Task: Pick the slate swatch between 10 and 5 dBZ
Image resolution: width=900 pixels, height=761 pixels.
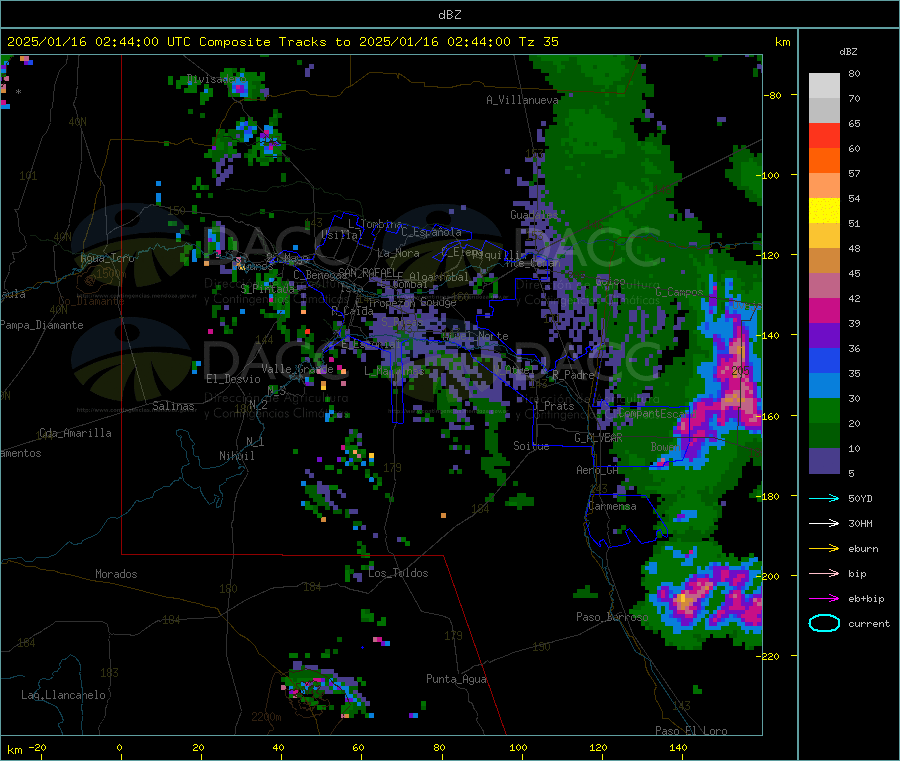Action: coord(824,461)
